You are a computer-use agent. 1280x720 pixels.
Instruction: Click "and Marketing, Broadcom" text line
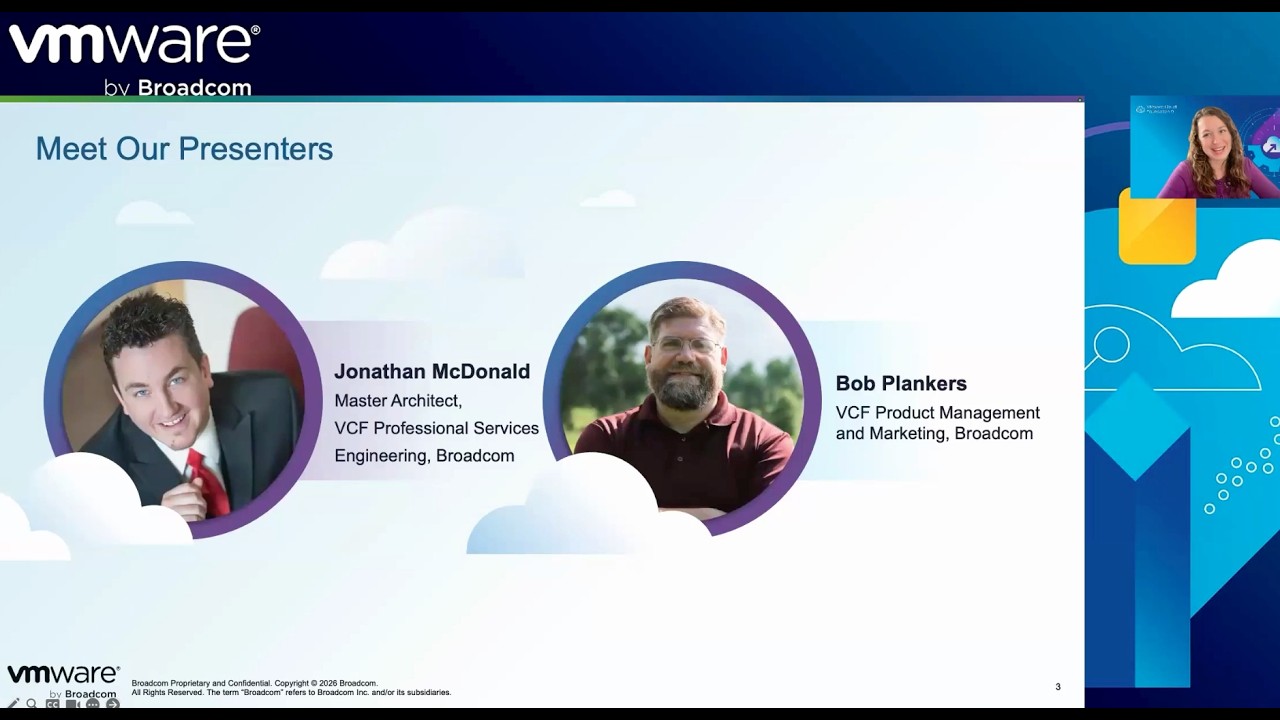(934, 434)
